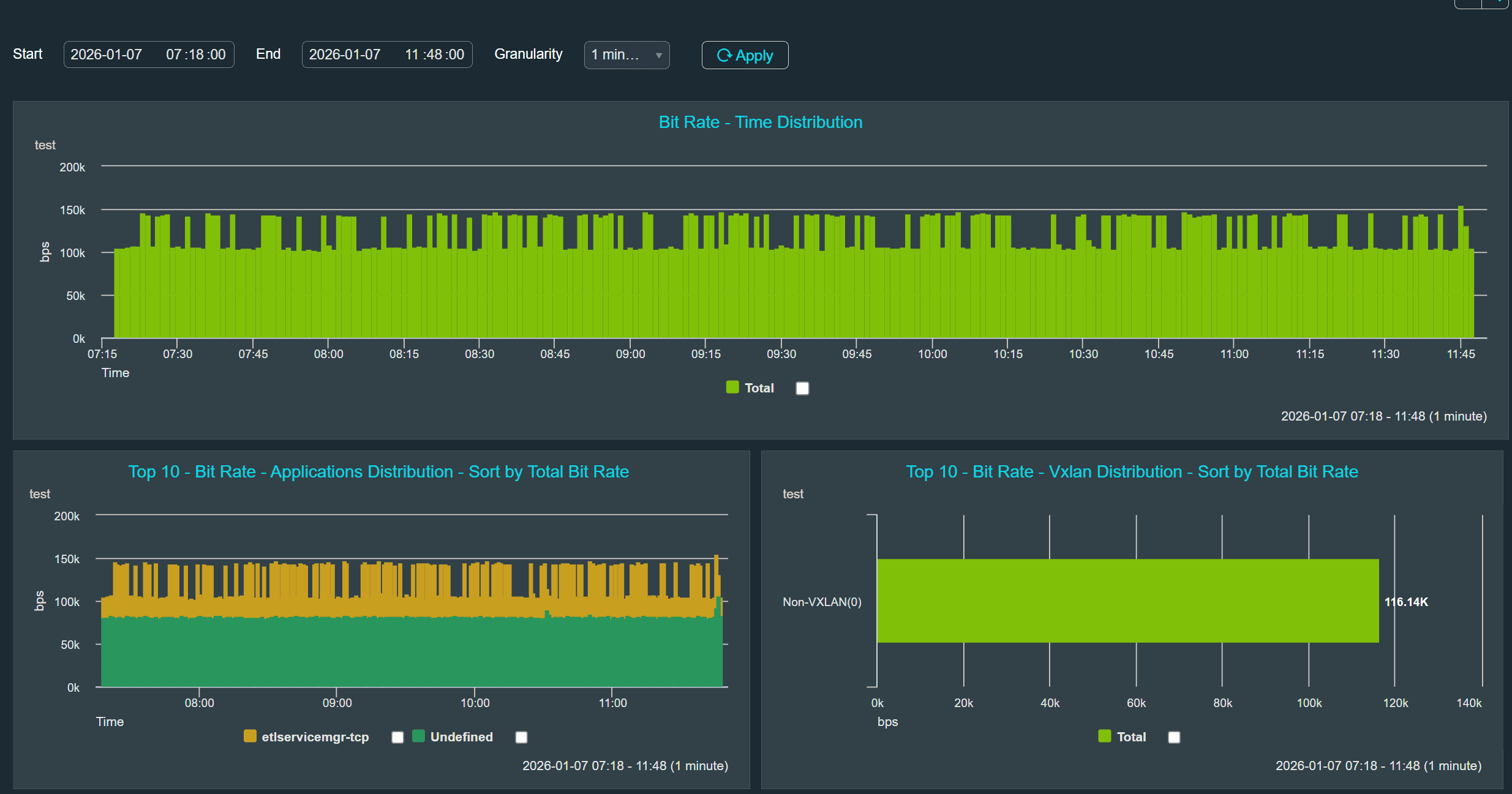
Task: Toggle Total checkbox in Vxlan Distribution legend
Action: [x=1174, y=737]
